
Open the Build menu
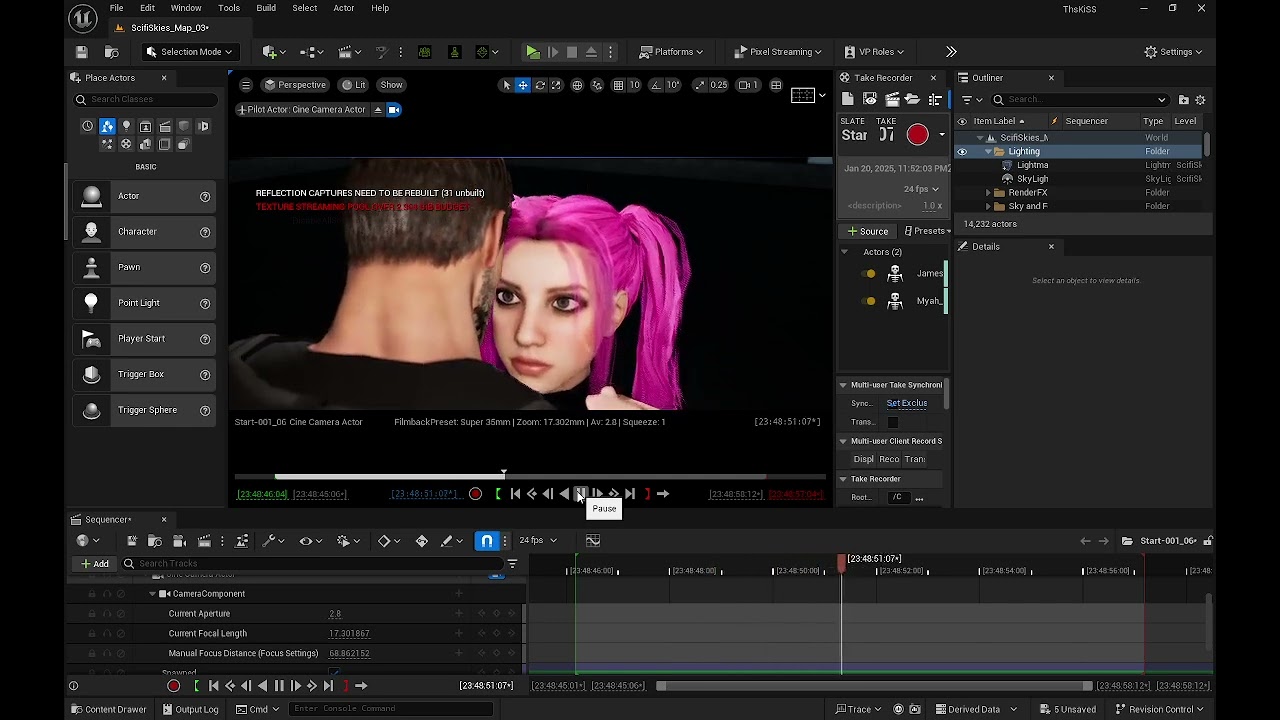(266, 8)
